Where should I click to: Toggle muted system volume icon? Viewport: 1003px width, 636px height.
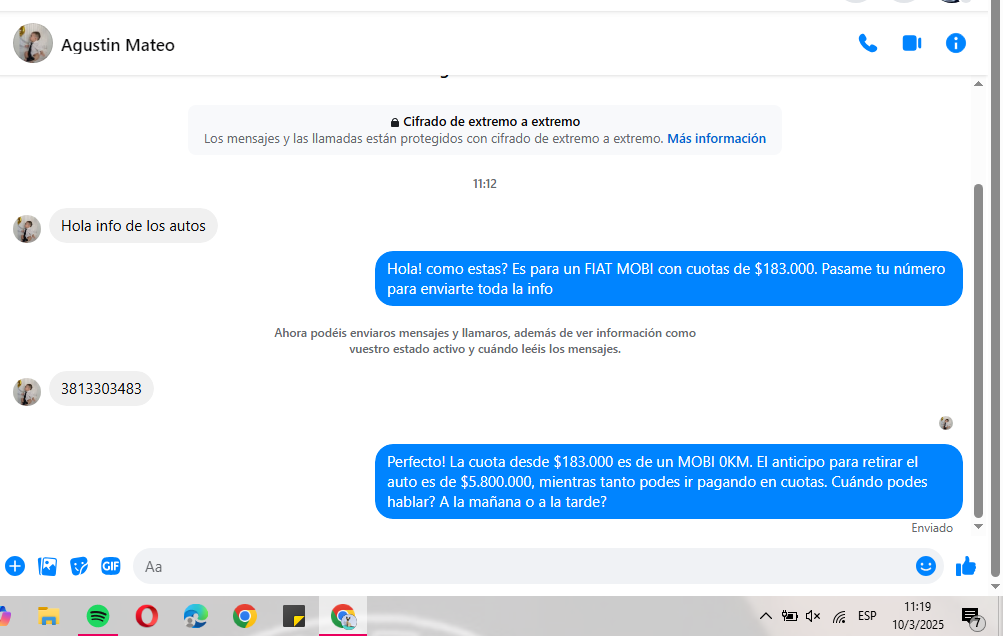tap(813, 616)
